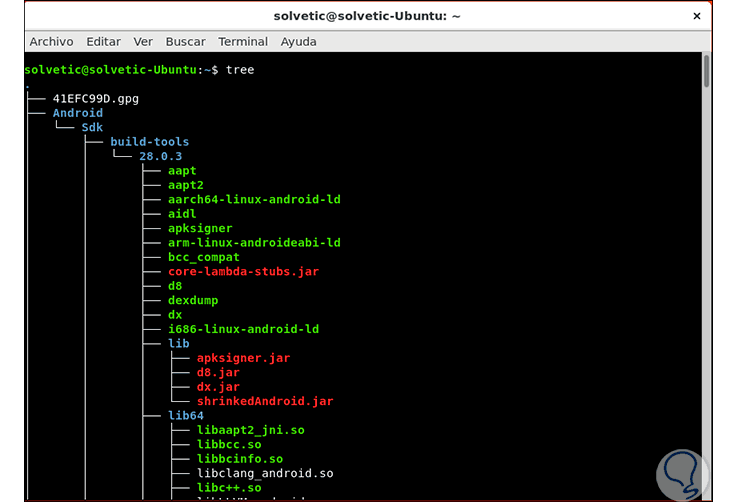The height and width of the screenshot is (502, 738).
Task: Click the aarch64-linux-android-ld entry
Action: [254, 199]
